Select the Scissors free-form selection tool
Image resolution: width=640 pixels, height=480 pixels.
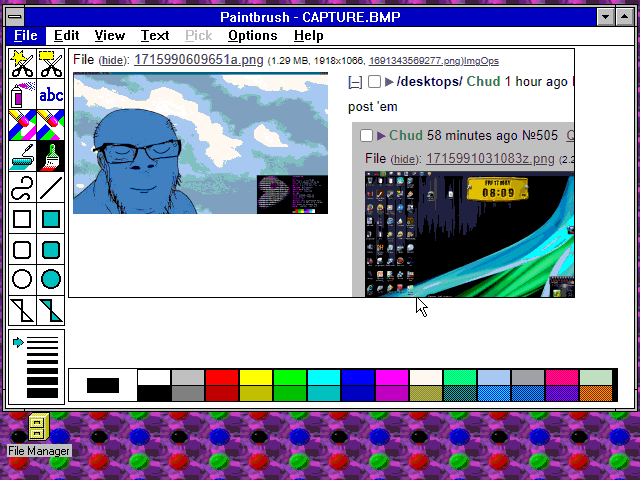pos(22,65)
